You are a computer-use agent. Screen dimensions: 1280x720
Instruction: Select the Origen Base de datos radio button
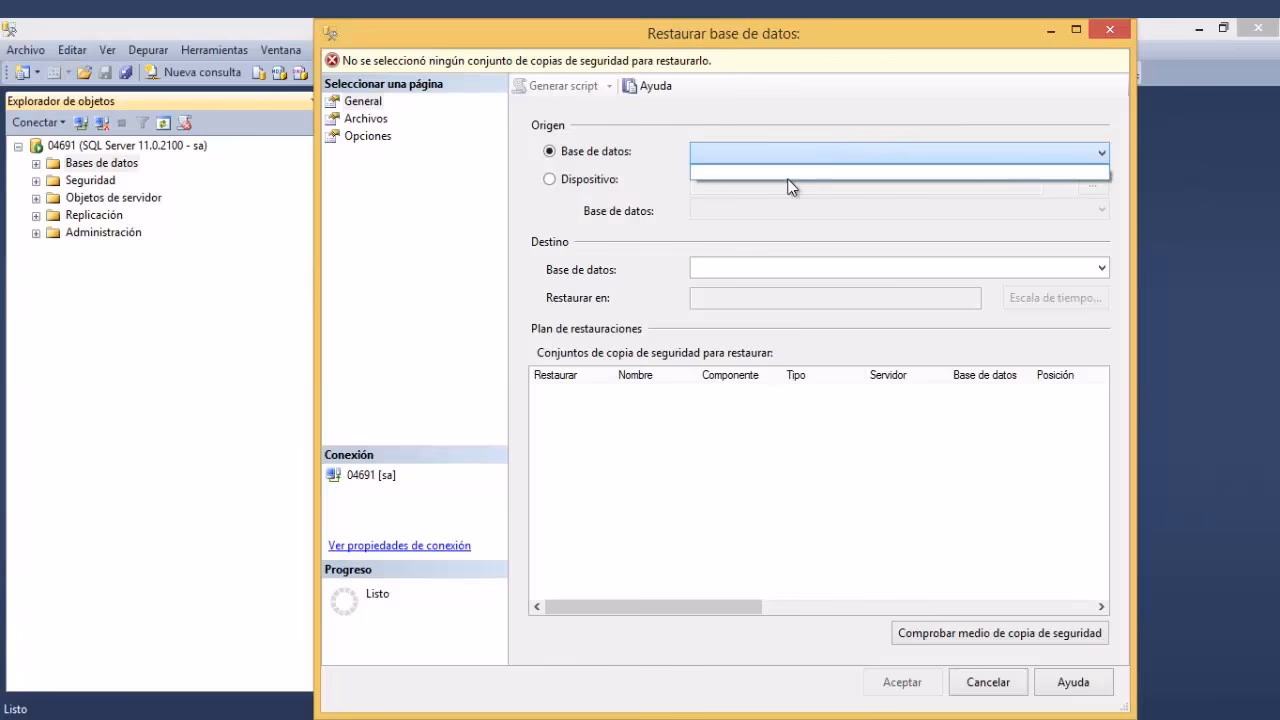(x=549, y=151)
